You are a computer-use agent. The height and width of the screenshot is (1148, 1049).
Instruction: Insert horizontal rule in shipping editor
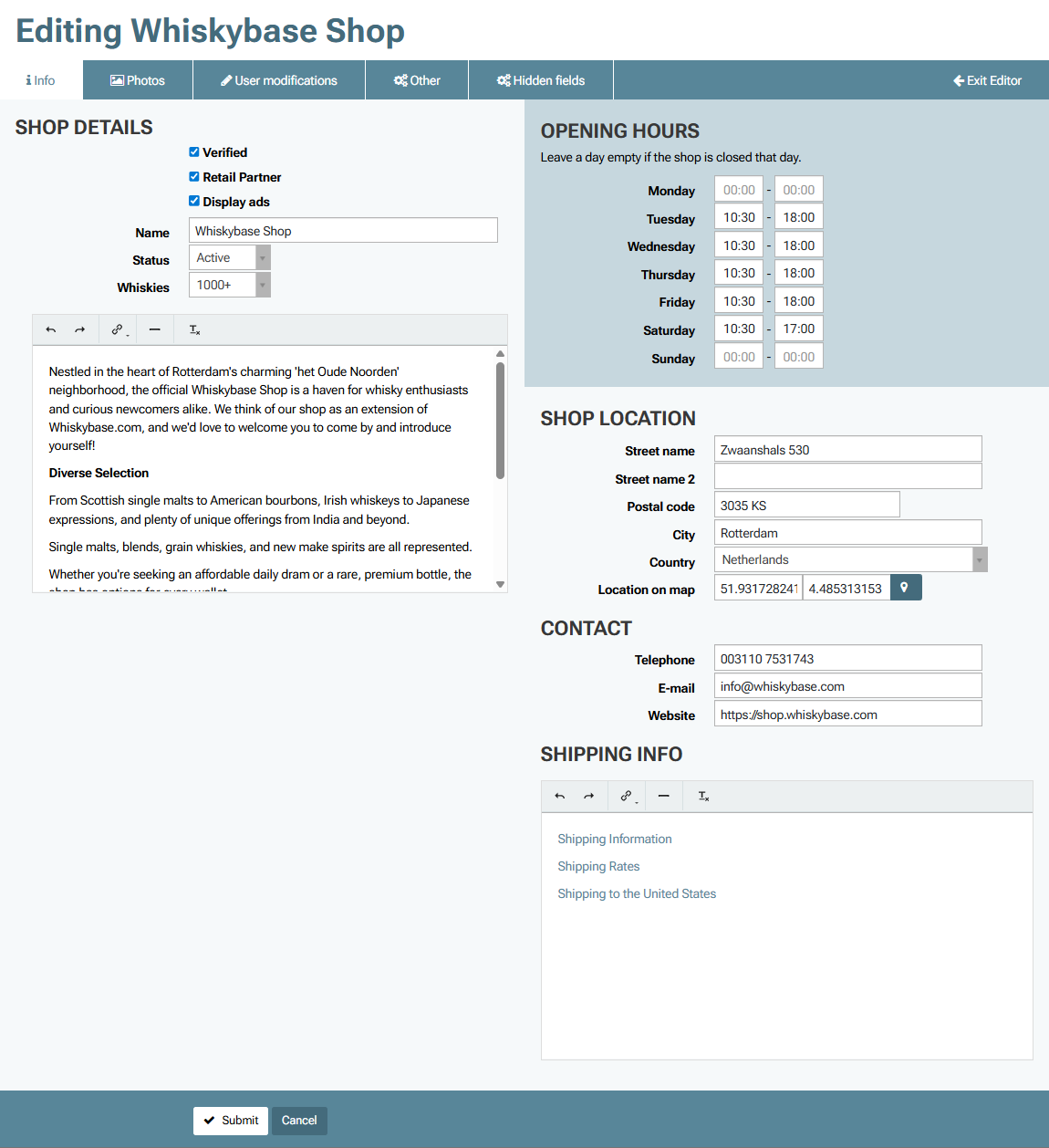[664, 797]
